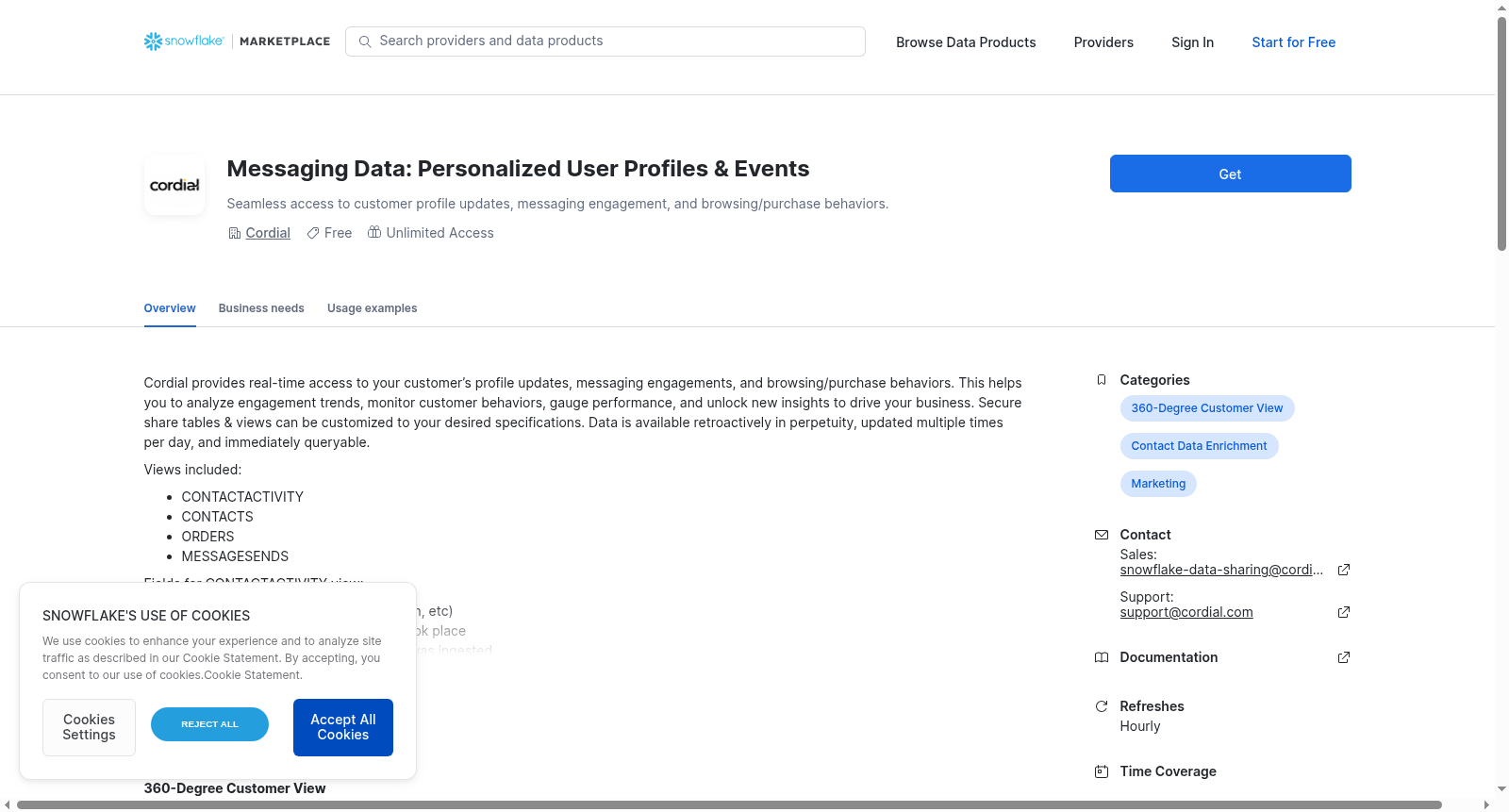Screen dimensions: 1509x812
Task: Click Accept All Cookies button
Action: pos(343,727)
